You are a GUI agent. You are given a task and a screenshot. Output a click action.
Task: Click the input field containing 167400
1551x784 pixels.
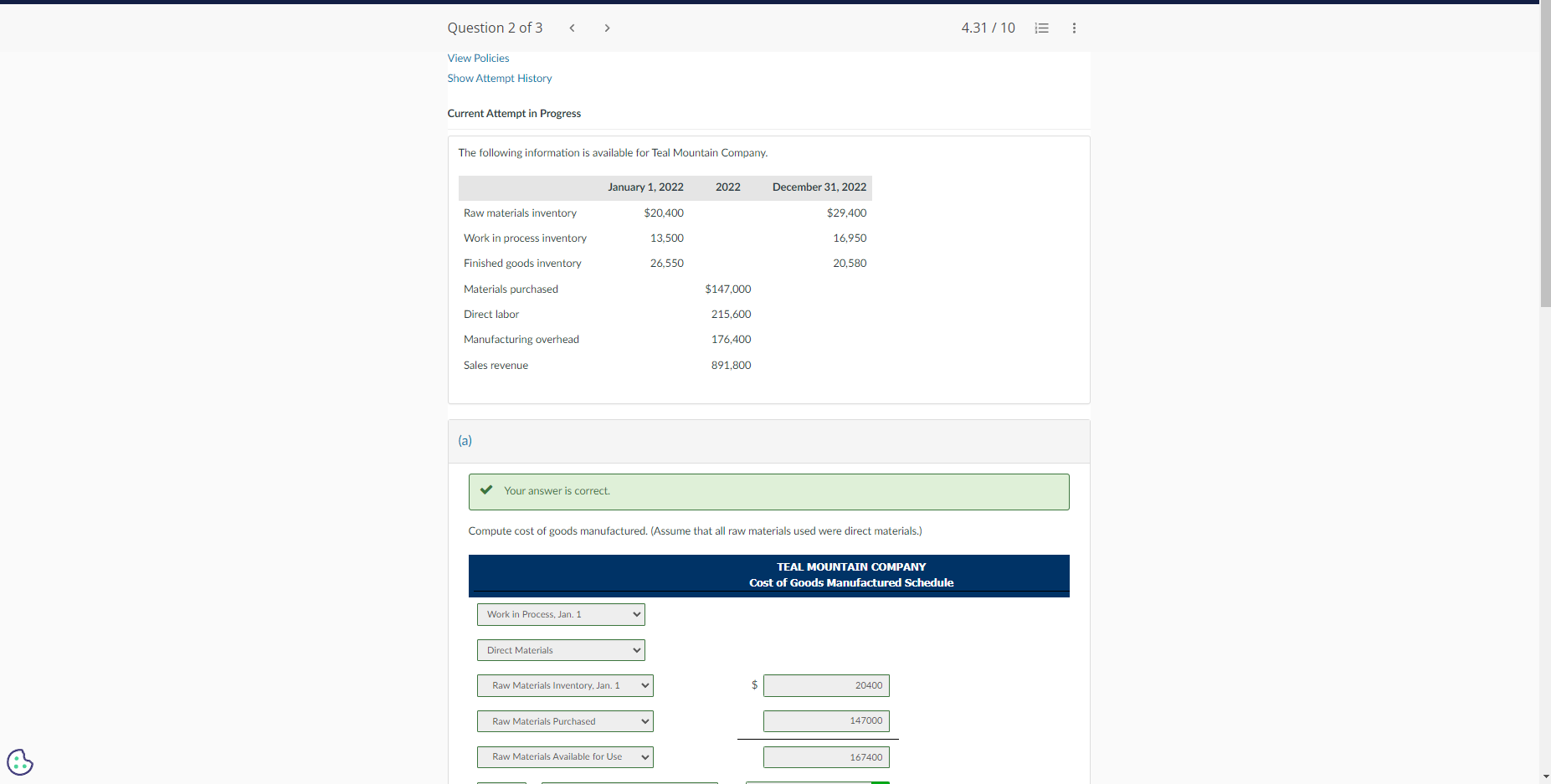[x=826, y=757]
